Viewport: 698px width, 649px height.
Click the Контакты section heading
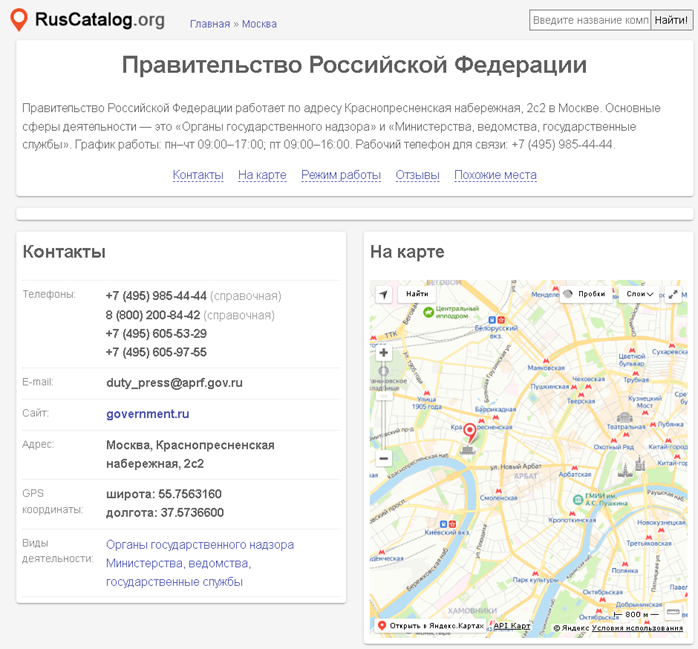click(x=64, y=252)
